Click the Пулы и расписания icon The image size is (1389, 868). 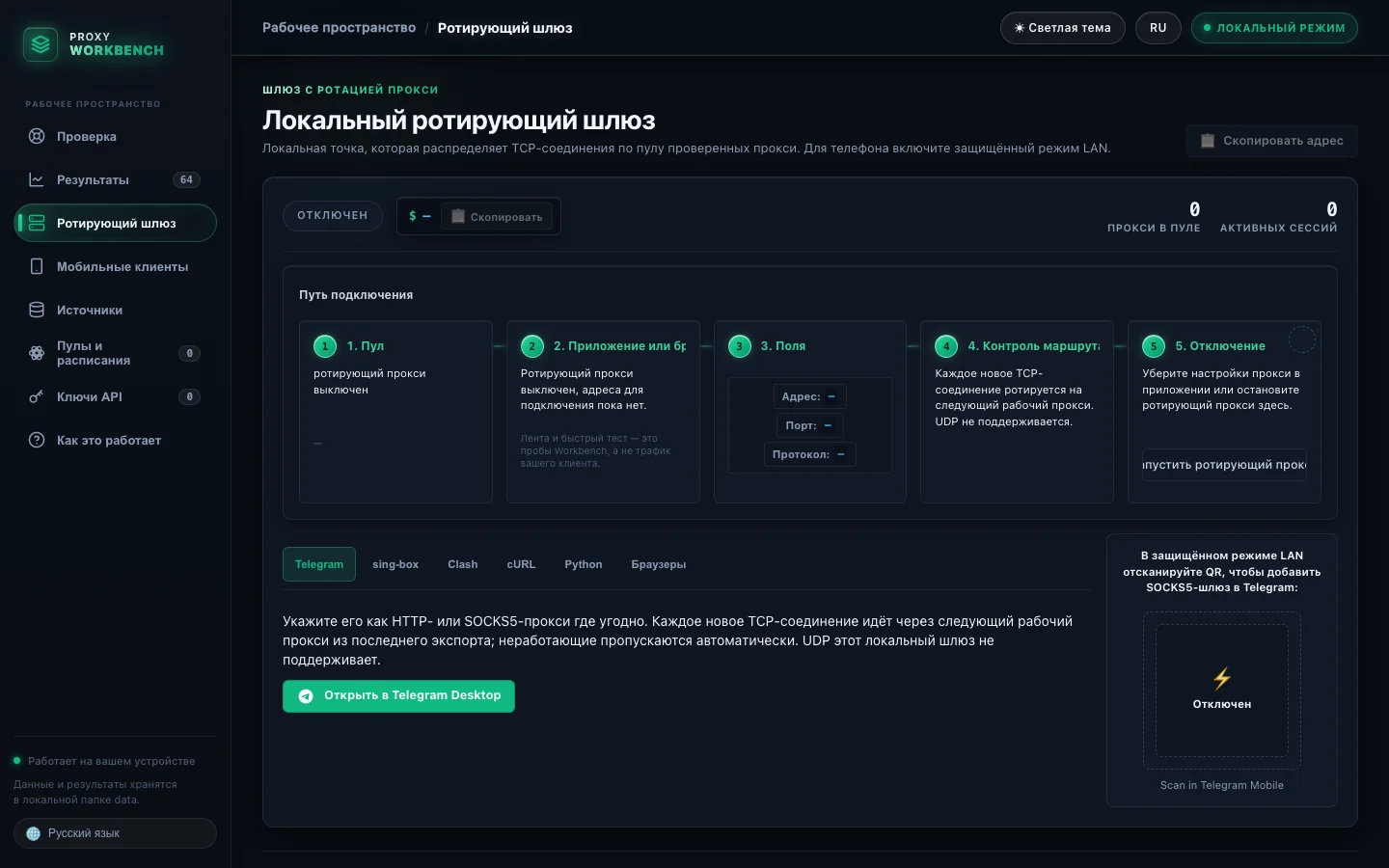point(37,353)
